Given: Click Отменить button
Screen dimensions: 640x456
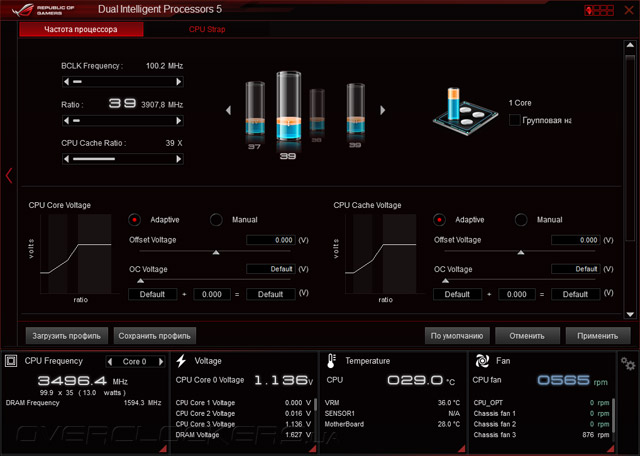Looking at the screenshot, I should pos(527,336).
